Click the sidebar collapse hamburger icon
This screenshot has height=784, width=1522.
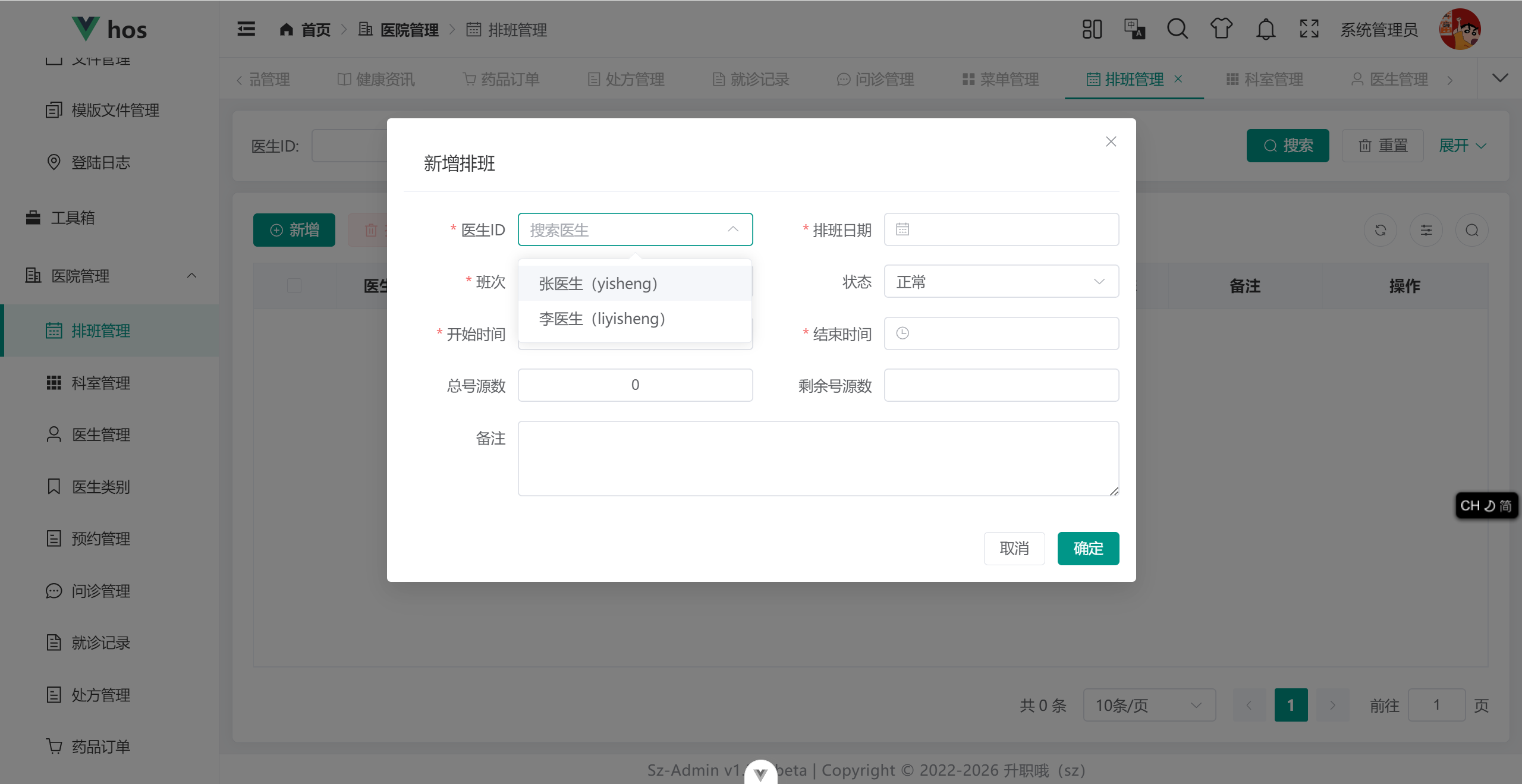[246, 29]
